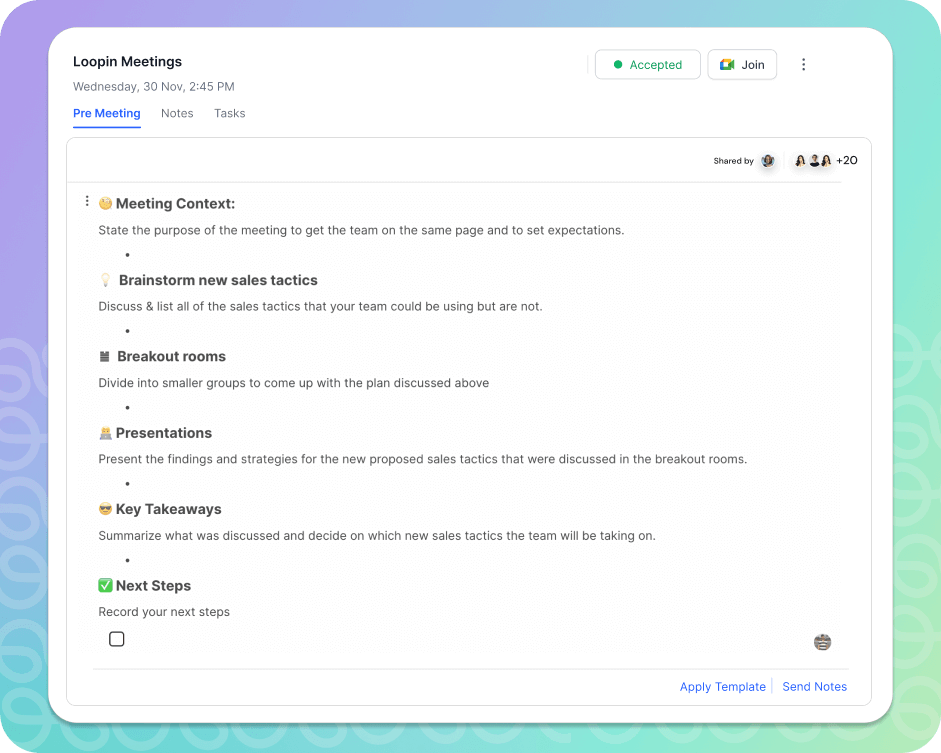Click the Google Meet camera icon
Screen dimensions: 941x753
[727, 65]
